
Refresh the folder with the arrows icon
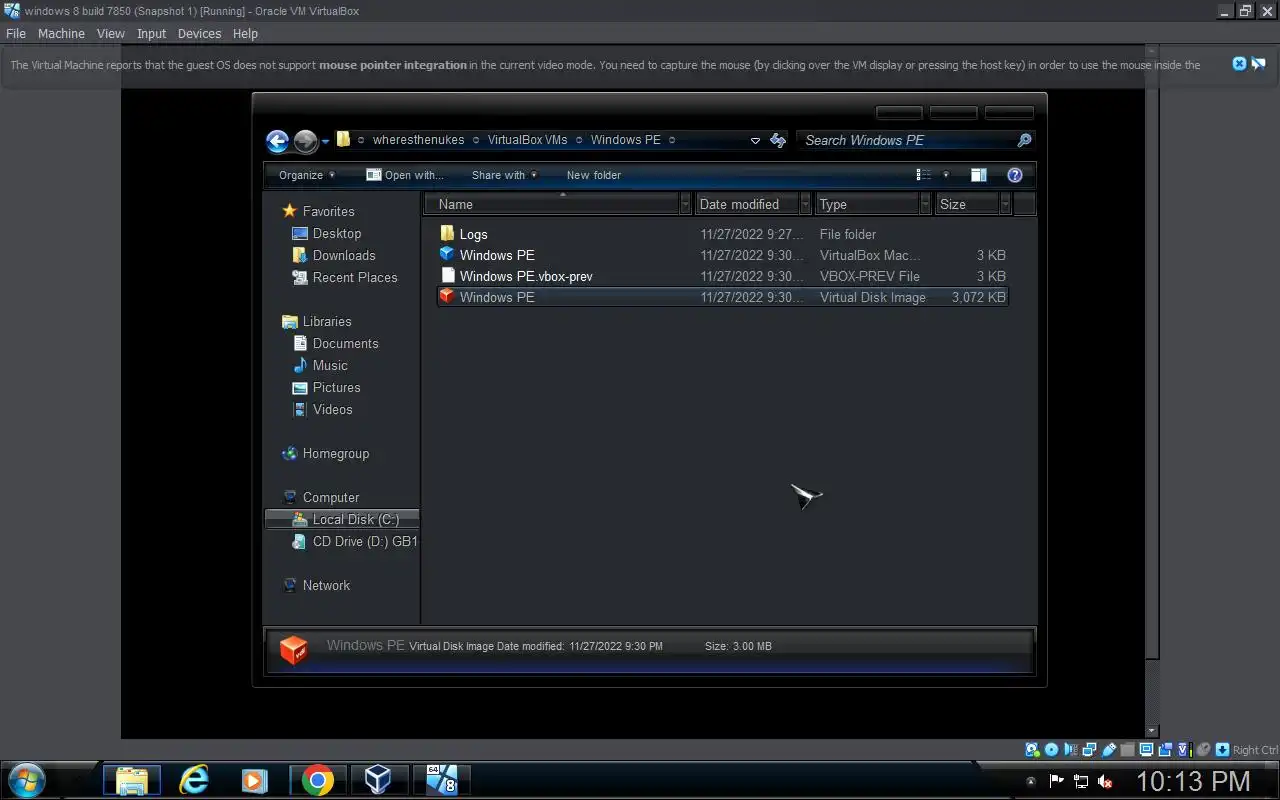[778, 141]
